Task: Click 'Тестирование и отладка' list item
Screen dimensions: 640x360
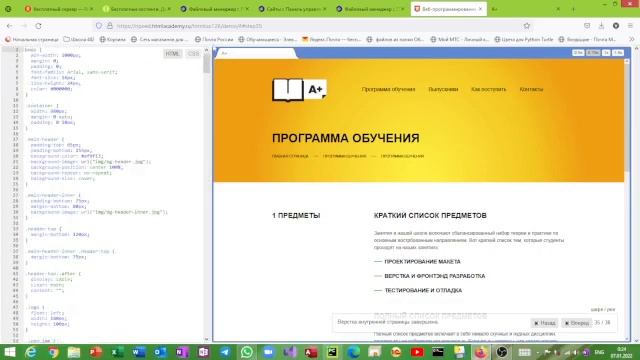Action: coord(423,291)
